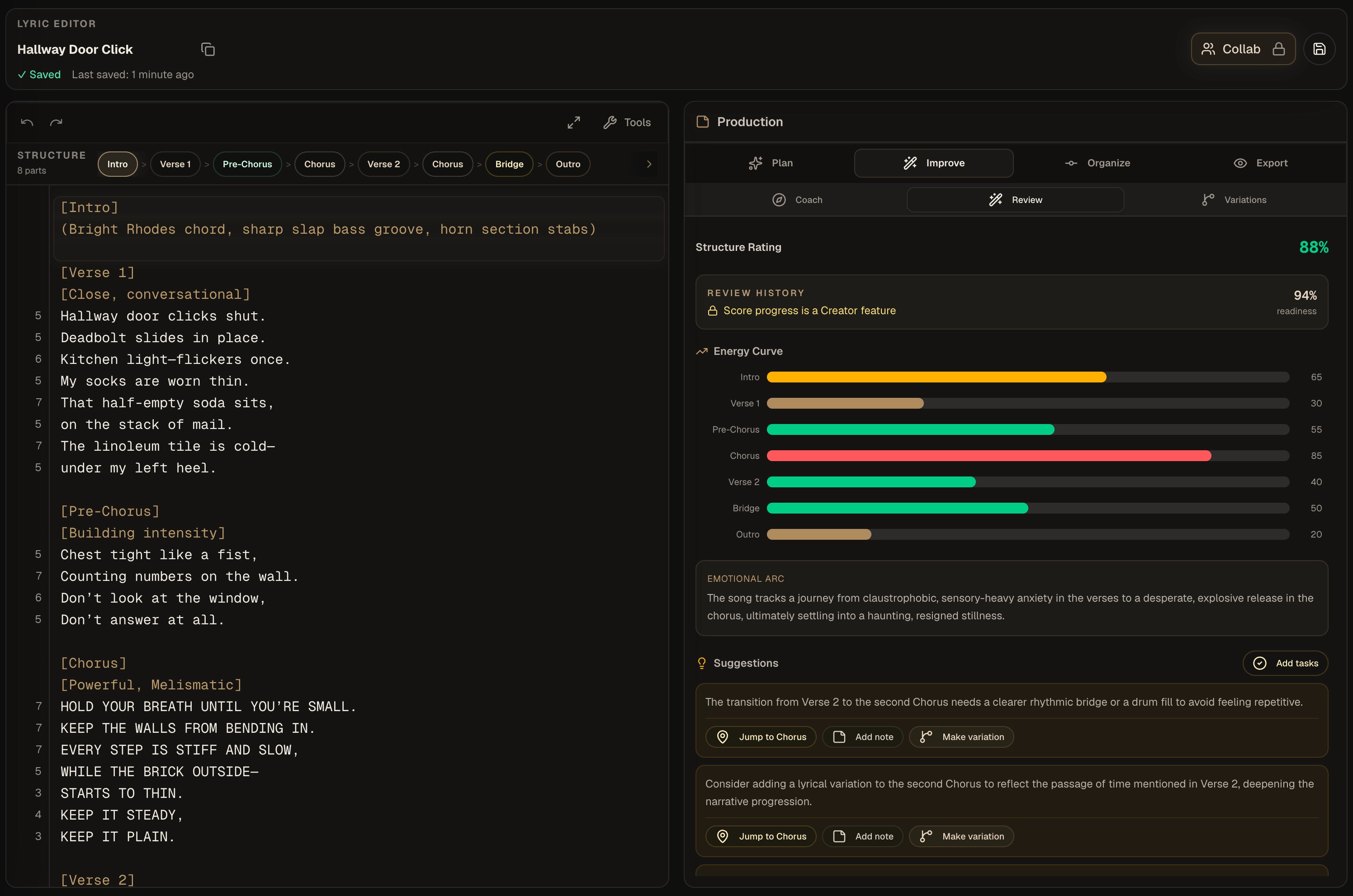Select the Verse 2 structure chip

[x=383, y=164]
